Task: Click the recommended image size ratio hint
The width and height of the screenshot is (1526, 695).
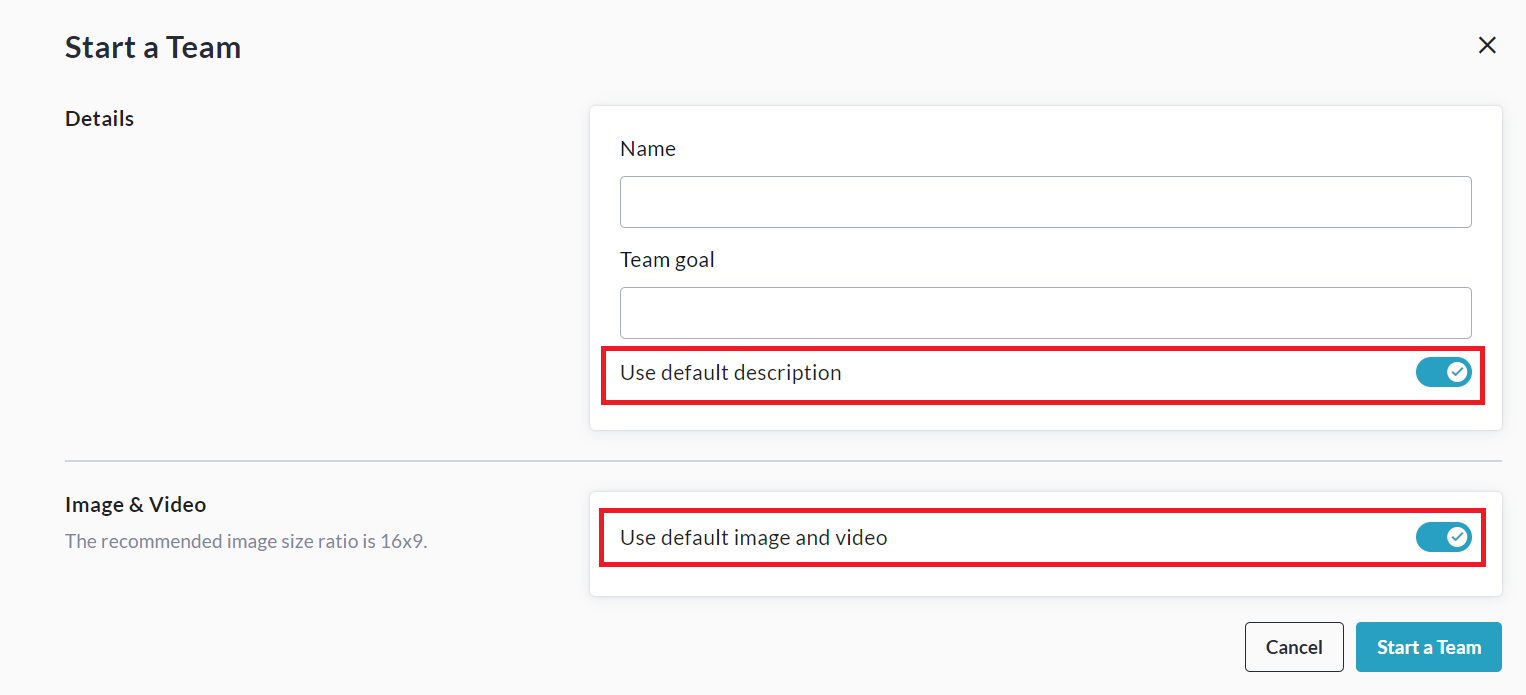Action: [246, 542]
